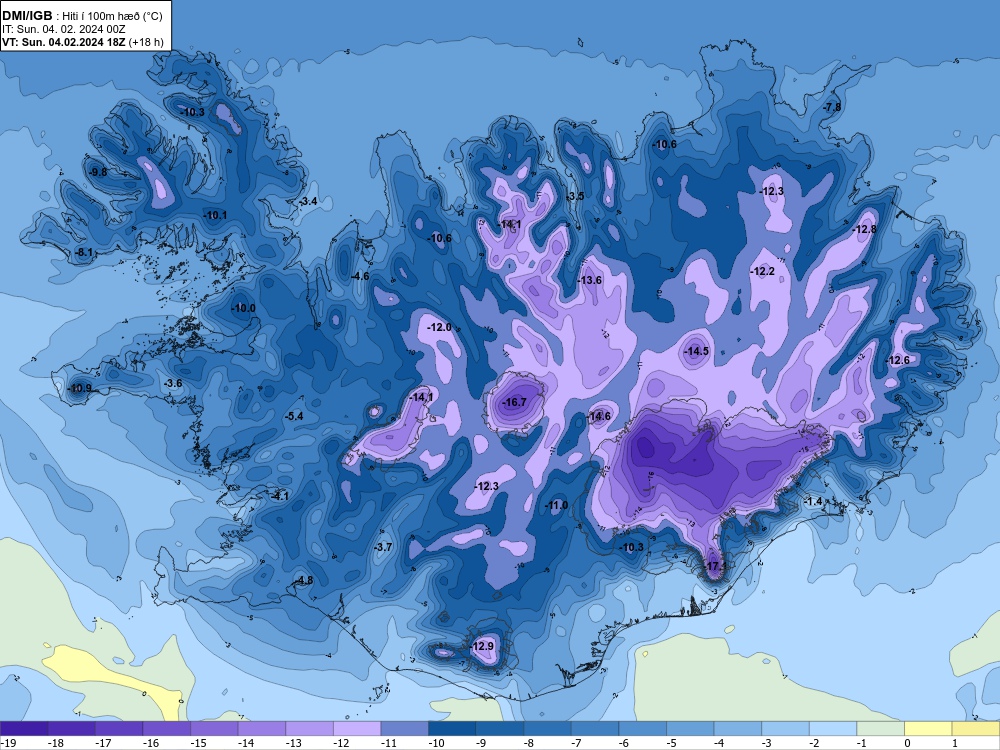Click the -10.9 temperature label
The image size is (1000, 750).
[x=80, y=388]
